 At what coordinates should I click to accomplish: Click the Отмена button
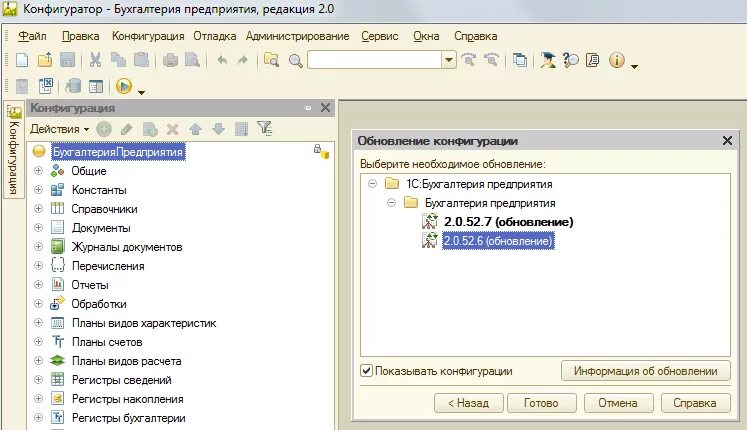point(618,403)
